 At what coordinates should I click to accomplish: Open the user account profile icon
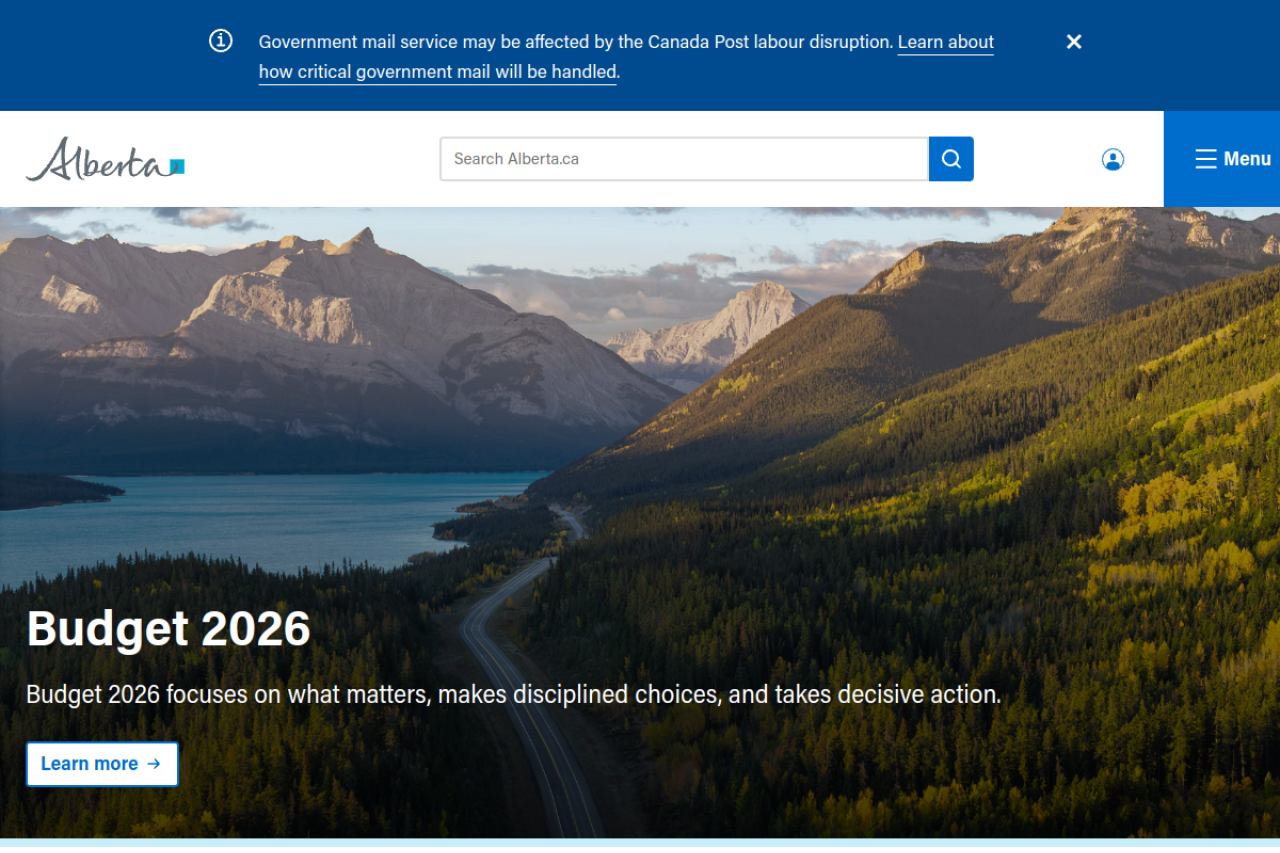click(1113, 159)
